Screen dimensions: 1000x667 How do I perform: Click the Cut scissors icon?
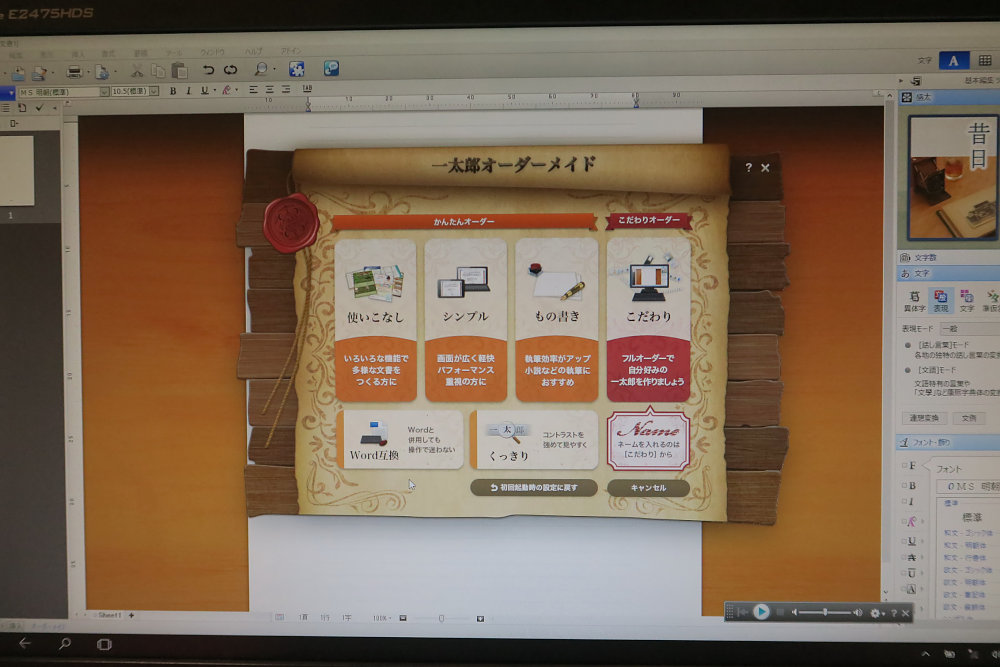[x=136, y=70]
